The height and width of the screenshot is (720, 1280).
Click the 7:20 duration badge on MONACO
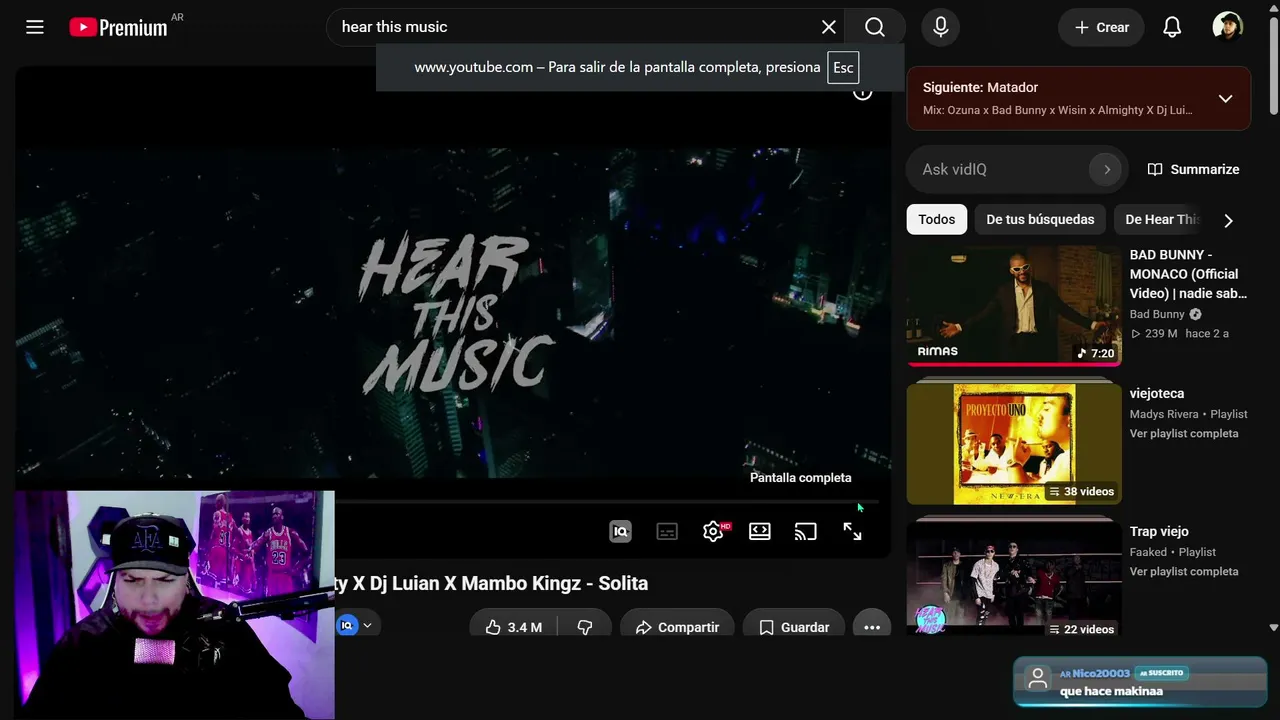[1095, 353]
